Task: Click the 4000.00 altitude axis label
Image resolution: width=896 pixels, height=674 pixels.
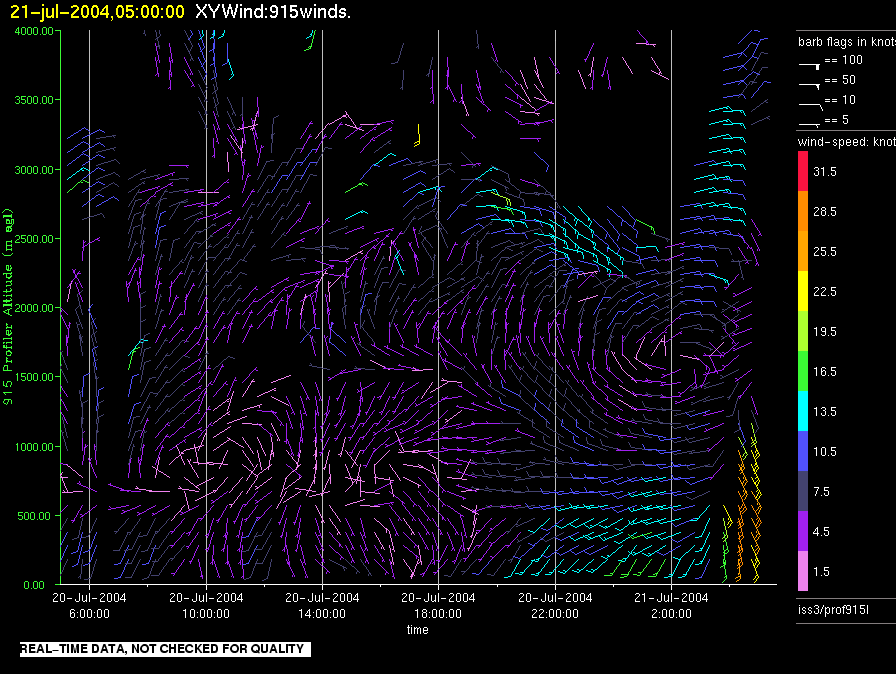Action: [34, 31]
